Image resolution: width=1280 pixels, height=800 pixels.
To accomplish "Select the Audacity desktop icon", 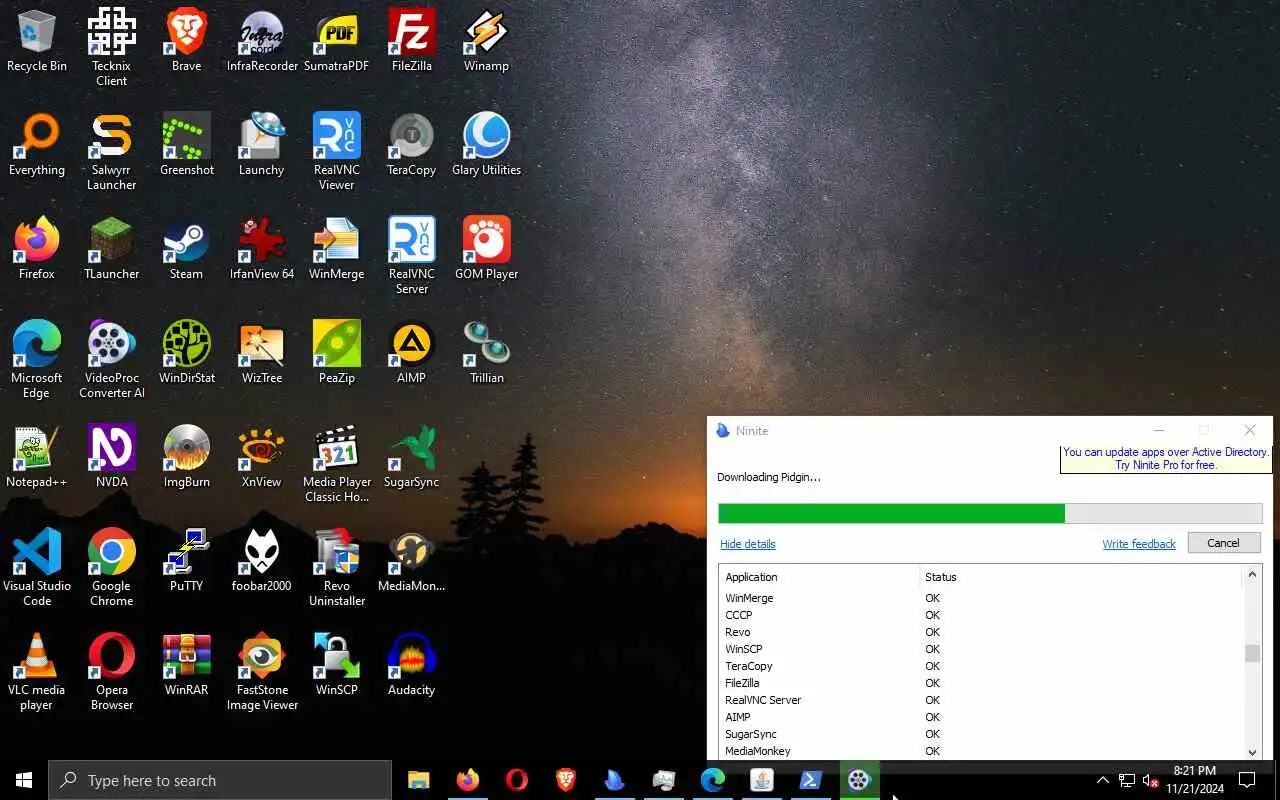I will [412, 665].
